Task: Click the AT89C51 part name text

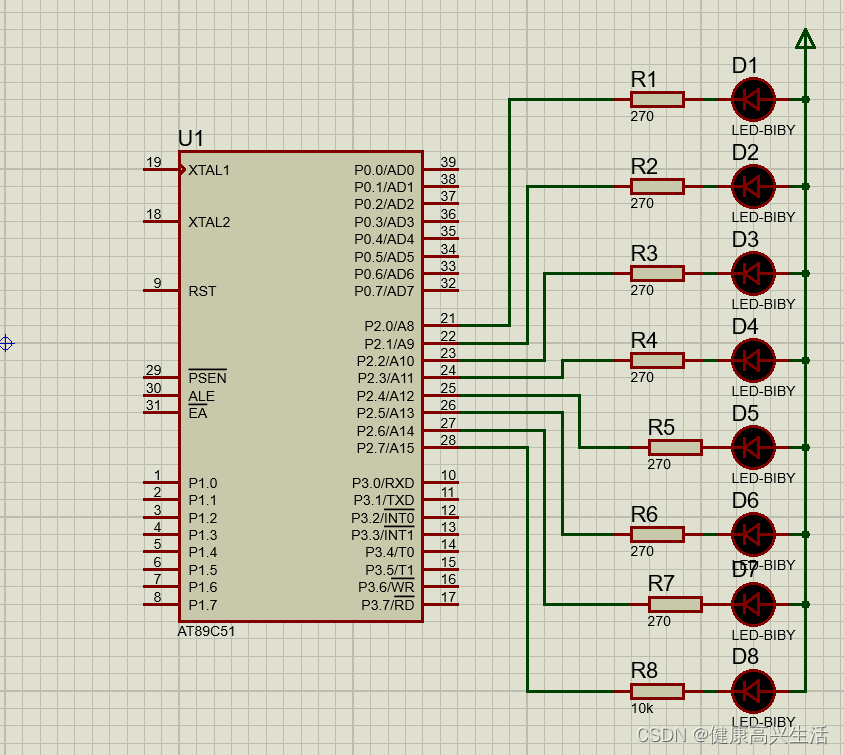Action: click(206, 631)
